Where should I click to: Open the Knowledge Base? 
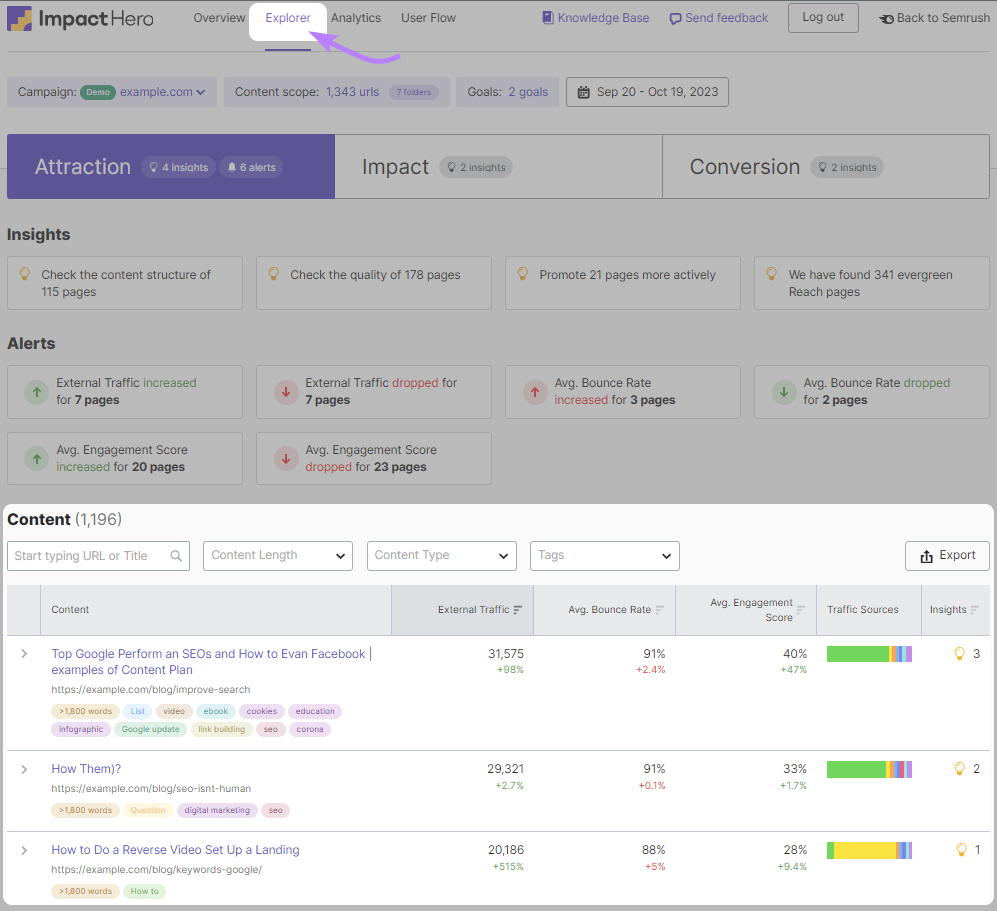coord(595,17)
